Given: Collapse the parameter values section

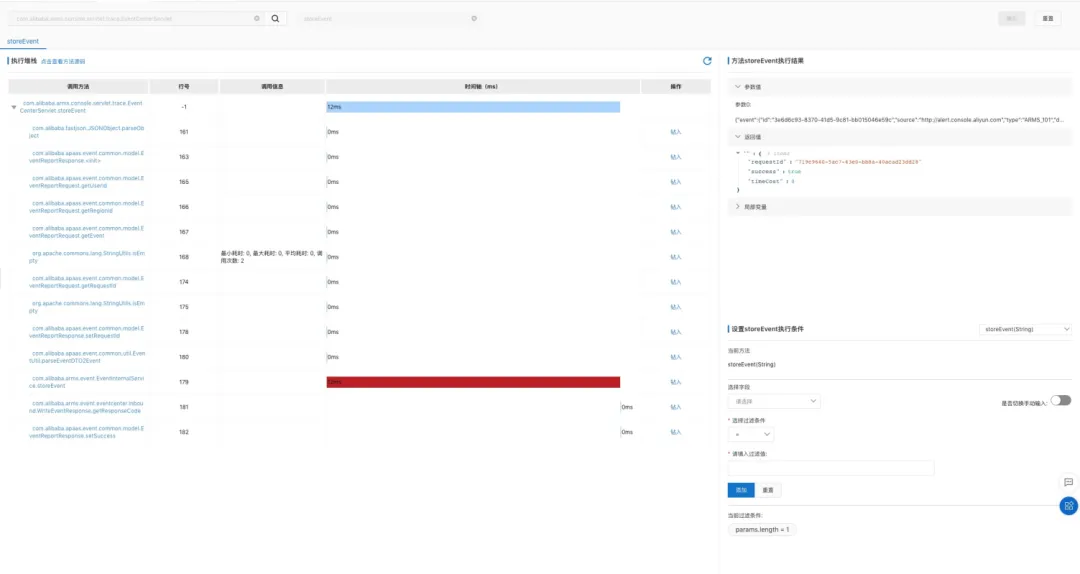Looking at the screenshot, I should click(x=738, y=87).
